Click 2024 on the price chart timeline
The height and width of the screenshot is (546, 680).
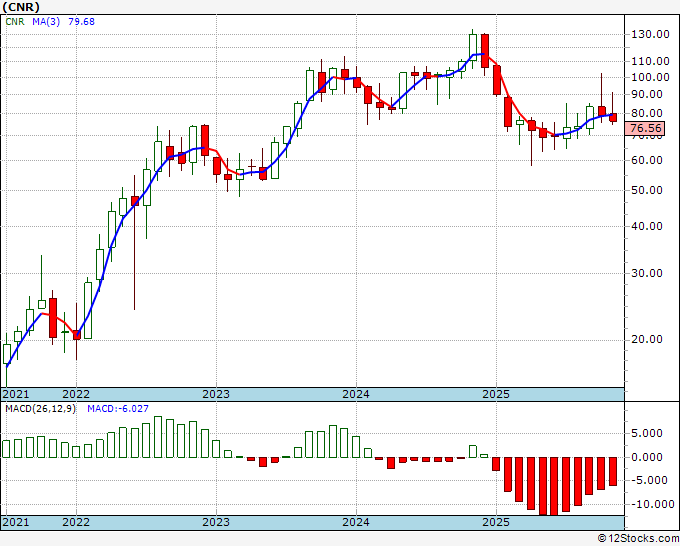(356, 395)
